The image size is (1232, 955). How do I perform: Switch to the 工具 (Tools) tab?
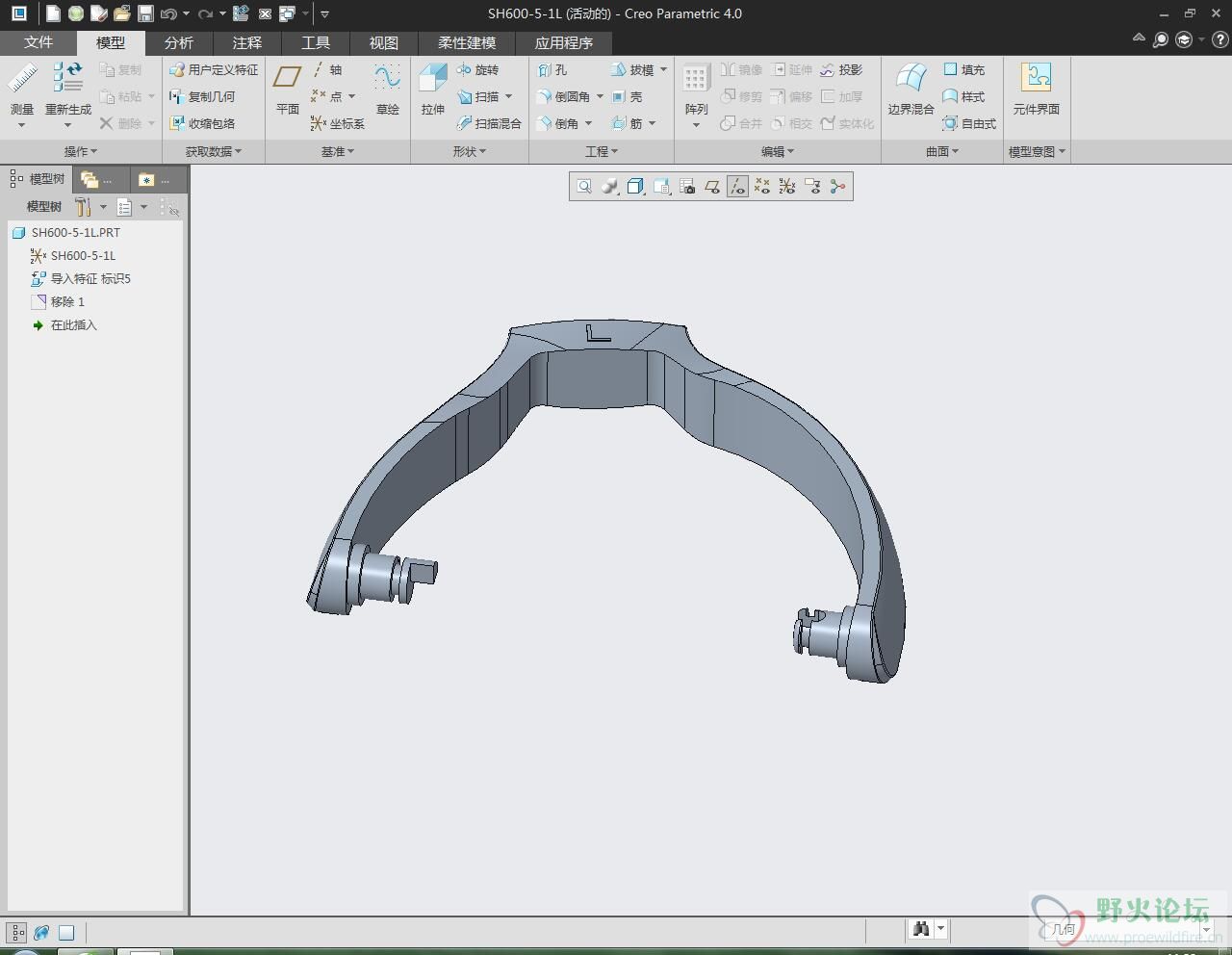(316, 42)
